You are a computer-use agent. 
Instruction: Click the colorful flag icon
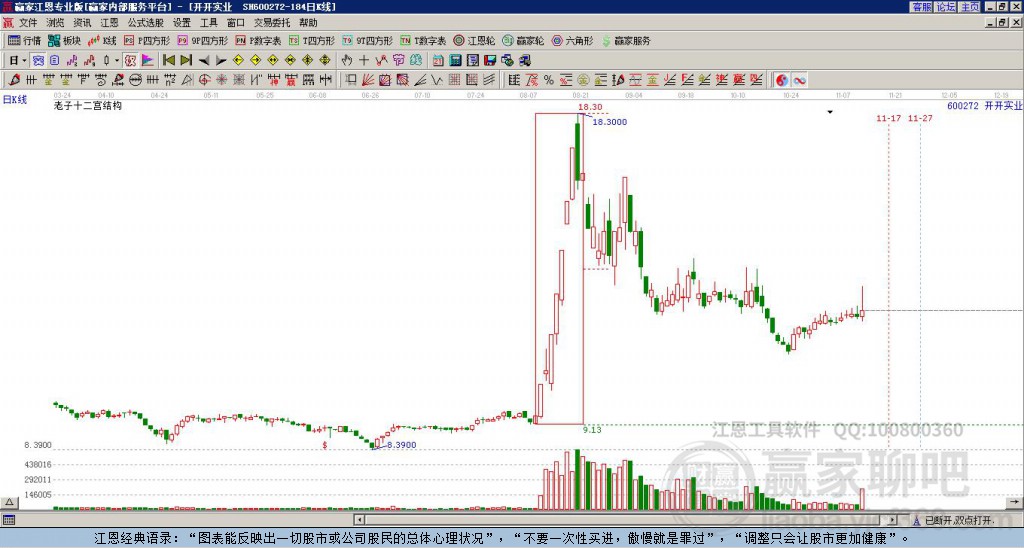tap(148, 60)
